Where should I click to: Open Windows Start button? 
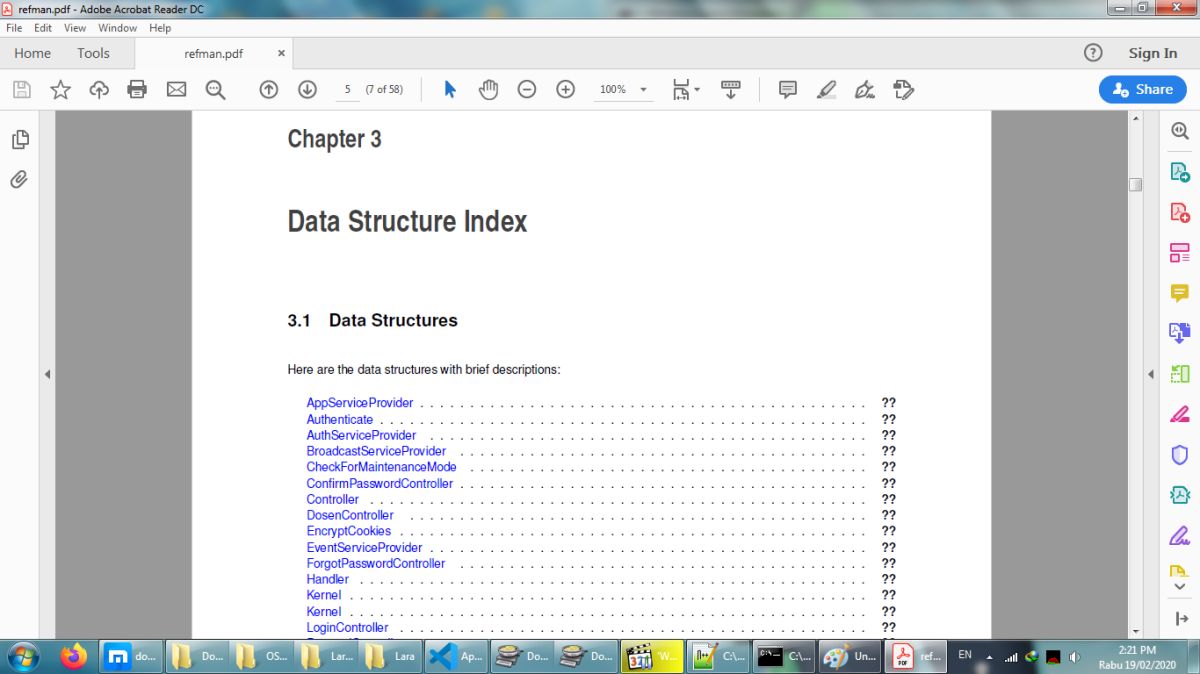click(22, 657)
